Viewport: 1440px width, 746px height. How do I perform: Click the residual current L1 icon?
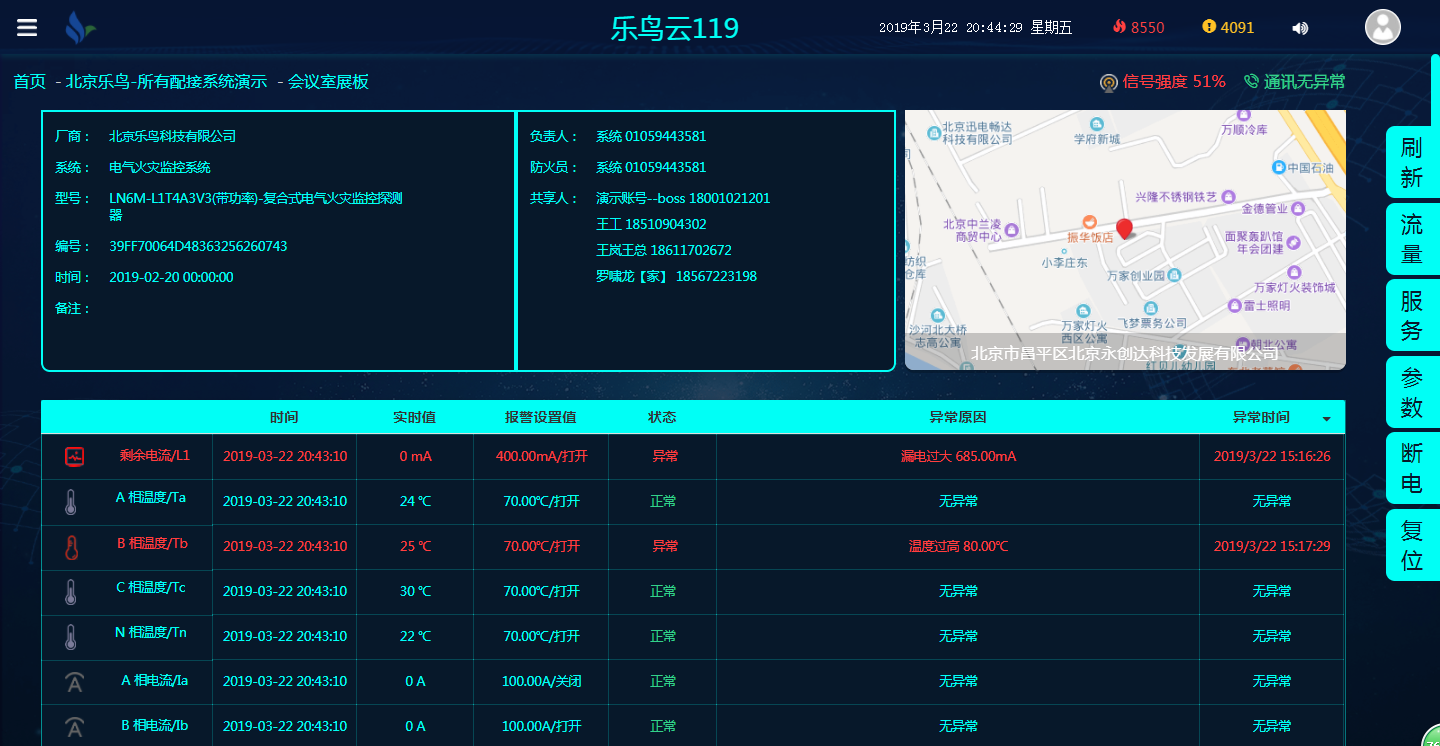coord(75,456)
